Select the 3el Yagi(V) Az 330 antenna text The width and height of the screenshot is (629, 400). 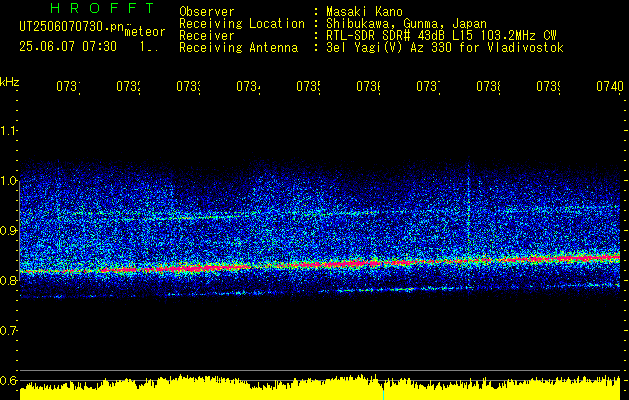(x=445, y=48)
